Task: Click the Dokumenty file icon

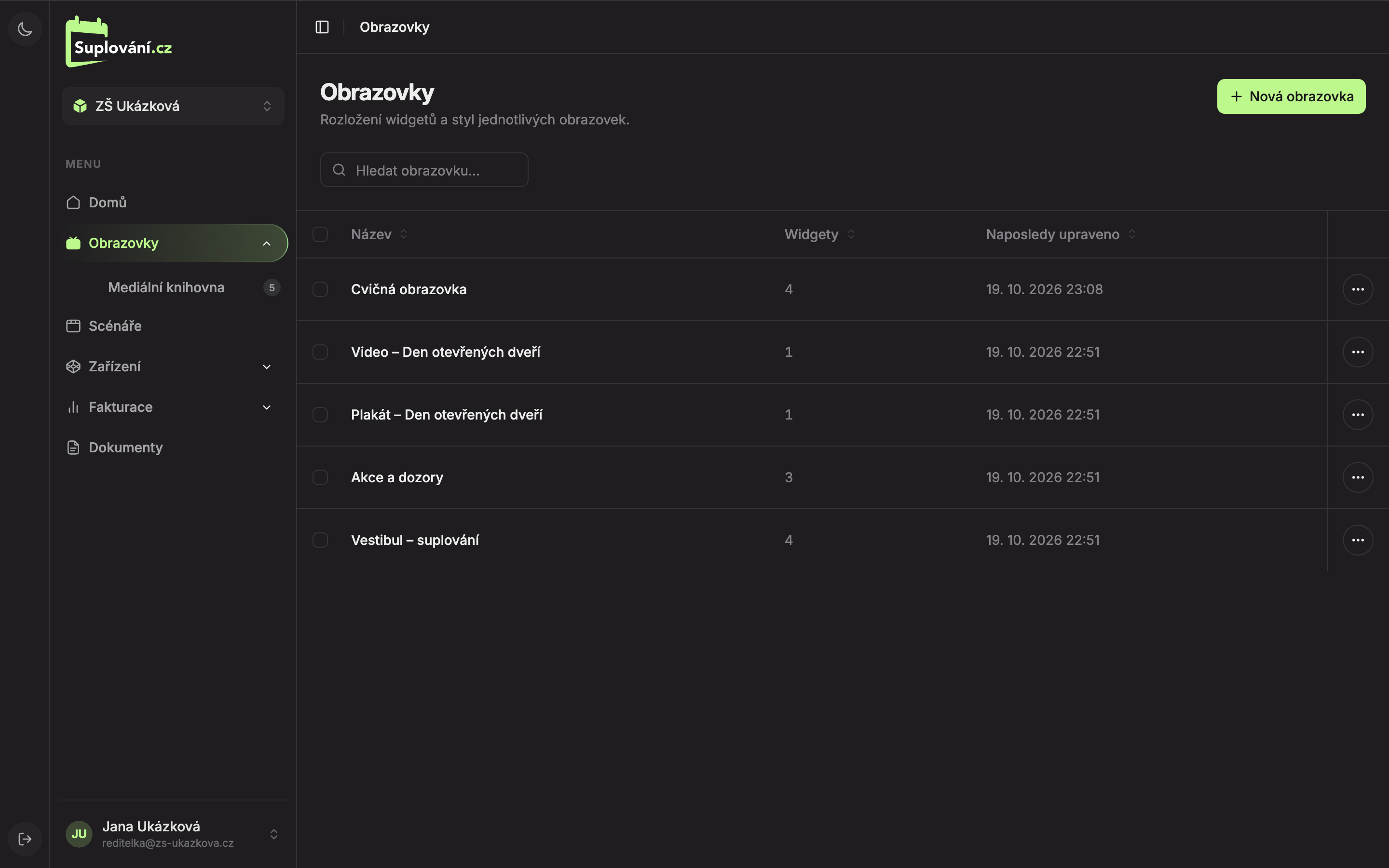Action: click(73, 447)
